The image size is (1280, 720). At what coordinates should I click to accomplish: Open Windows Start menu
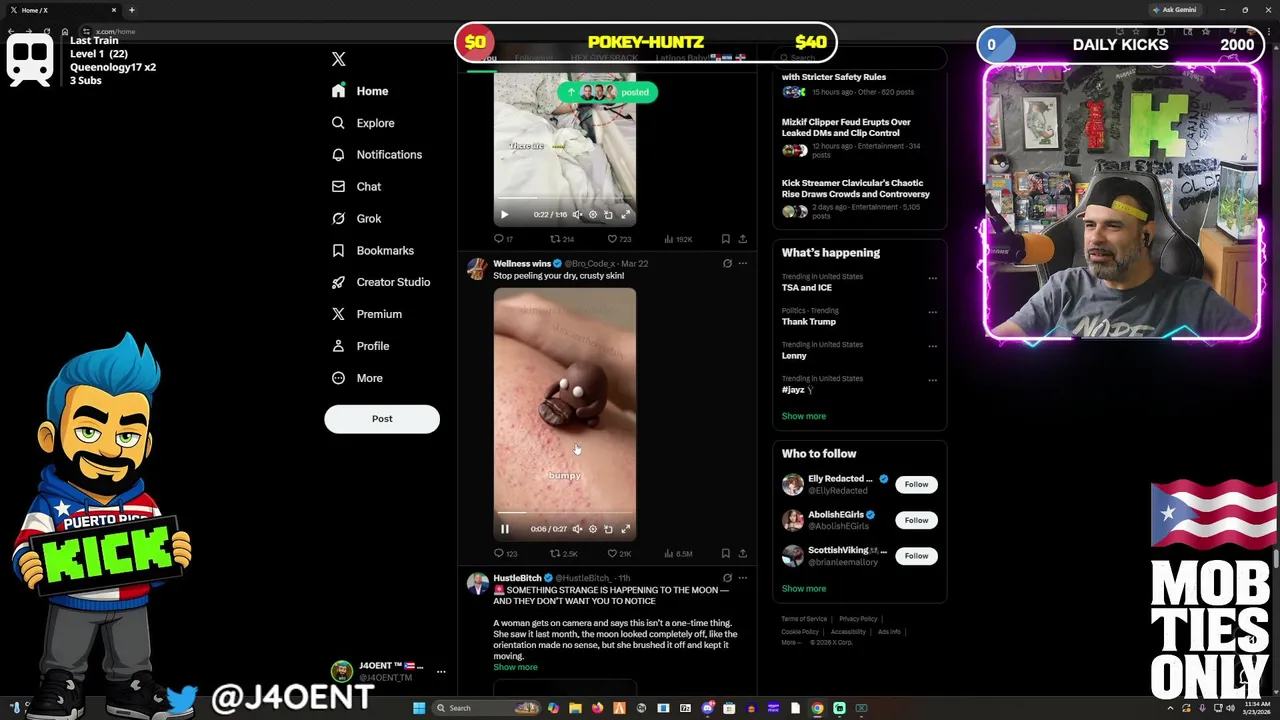[419, 708]
